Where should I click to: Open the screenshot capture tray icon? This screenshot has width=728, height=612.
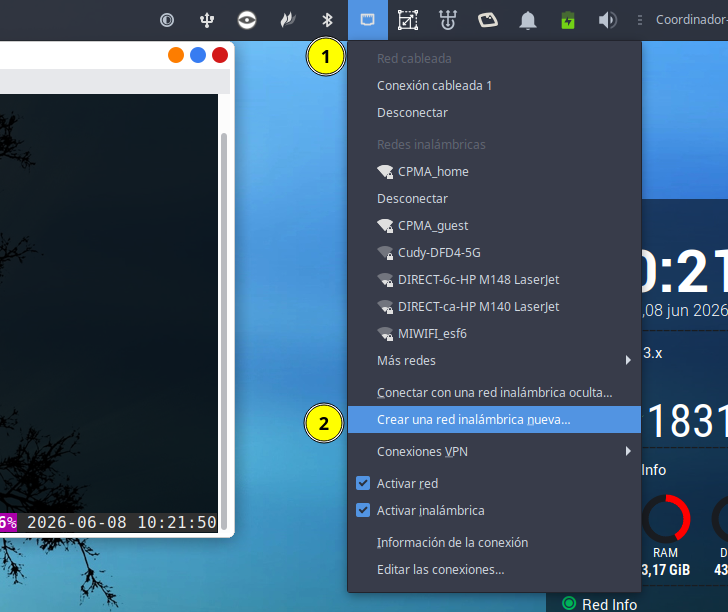(408, 20)
